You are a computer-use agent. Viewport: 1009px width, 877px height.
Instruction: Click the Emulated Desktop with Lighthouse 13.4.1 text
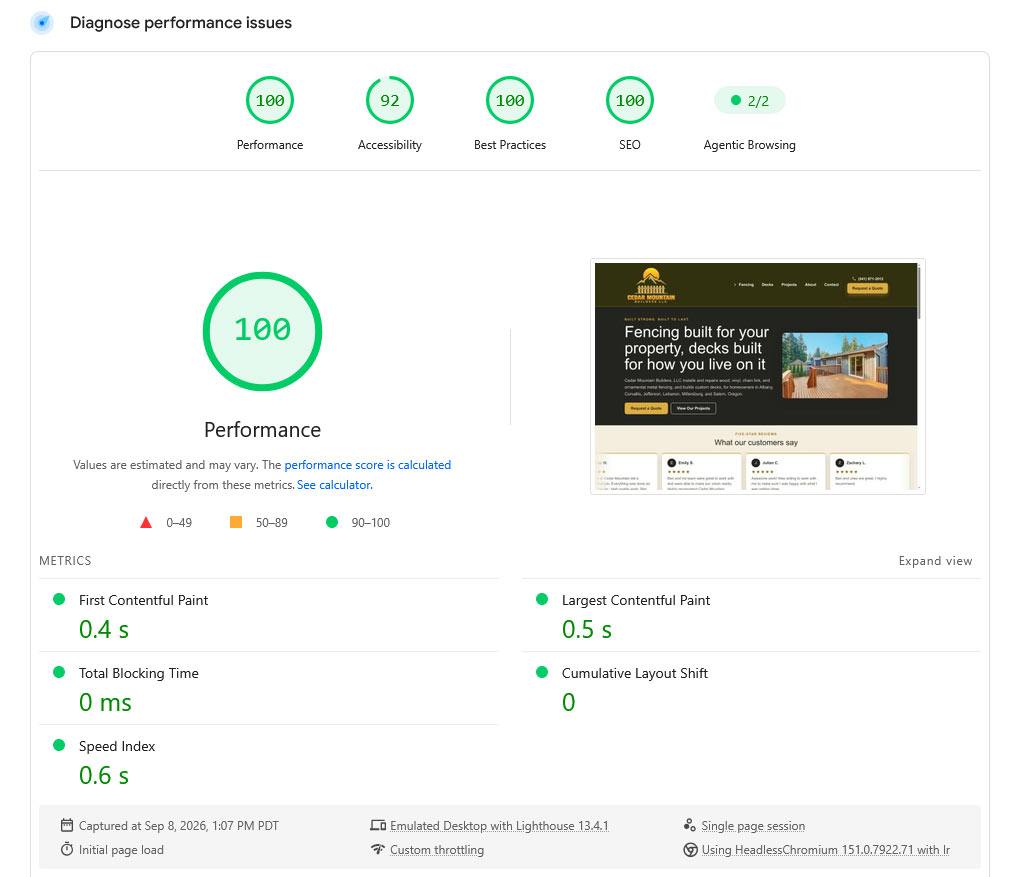click(x=499, y=826)
